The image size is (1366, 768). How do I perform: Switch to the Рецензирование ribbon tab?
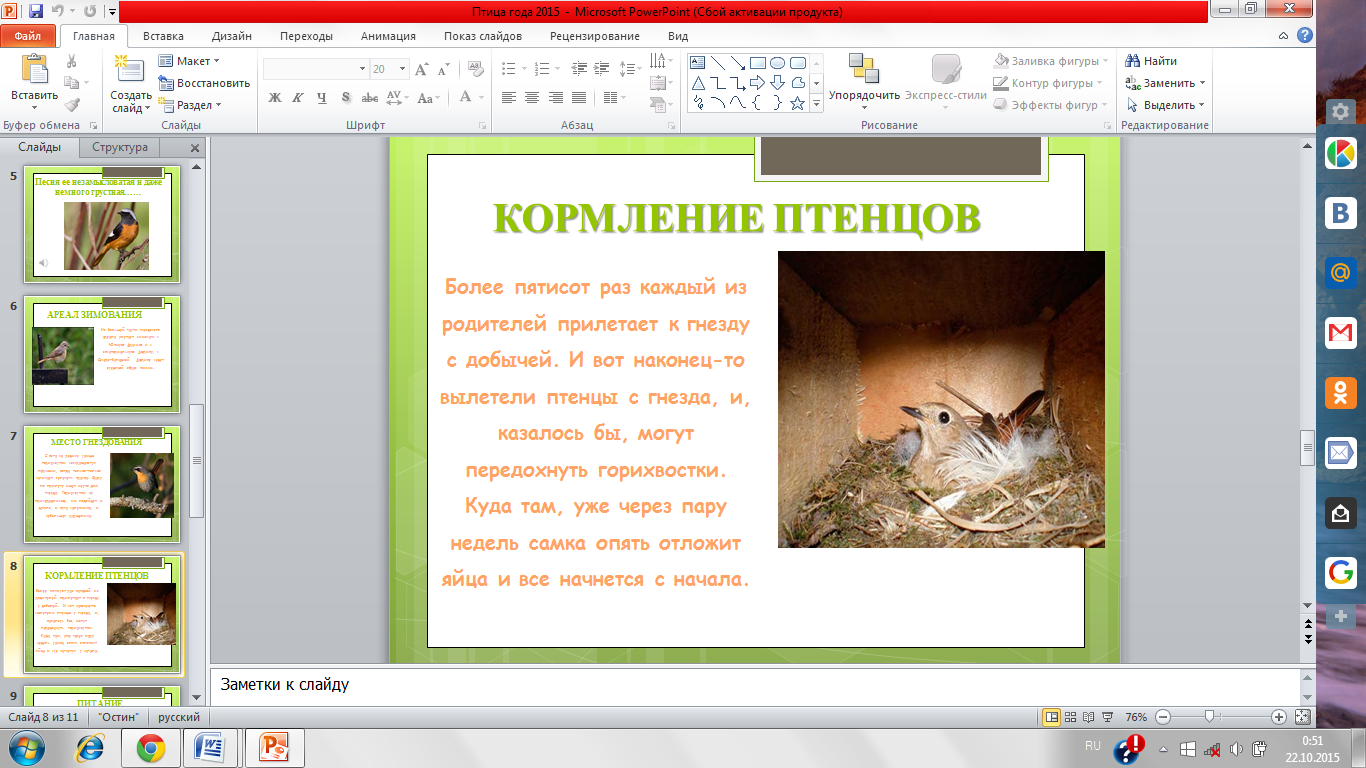[595, 36]
